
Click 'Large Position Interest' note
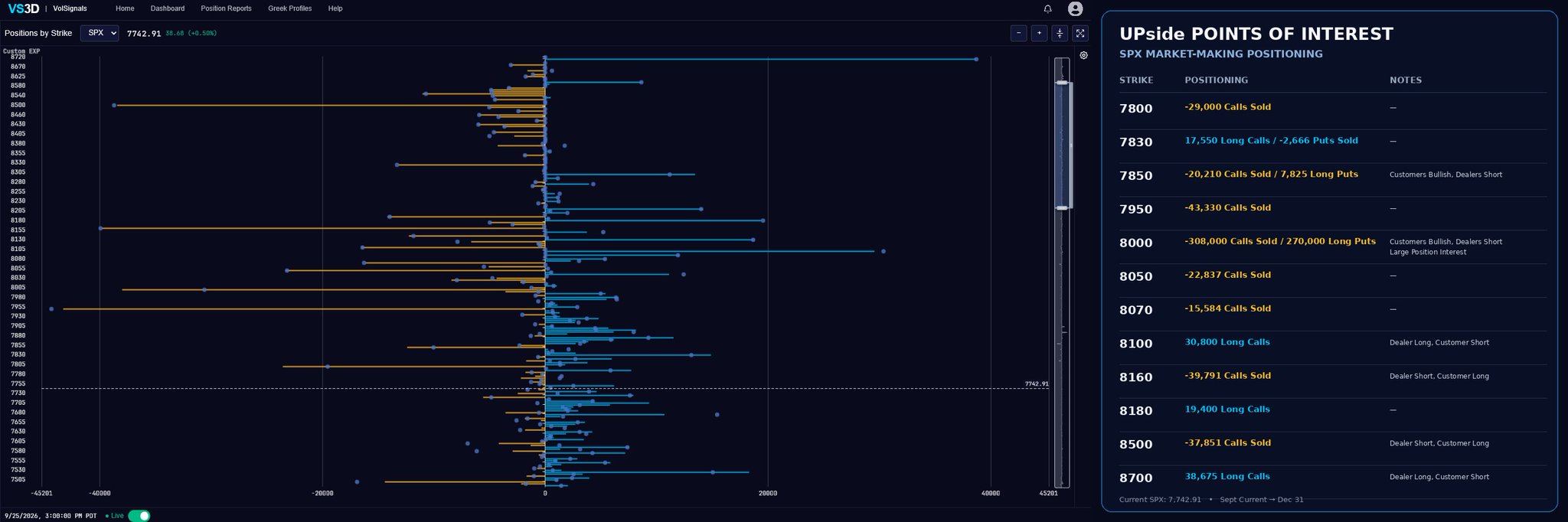[1428, 252]
